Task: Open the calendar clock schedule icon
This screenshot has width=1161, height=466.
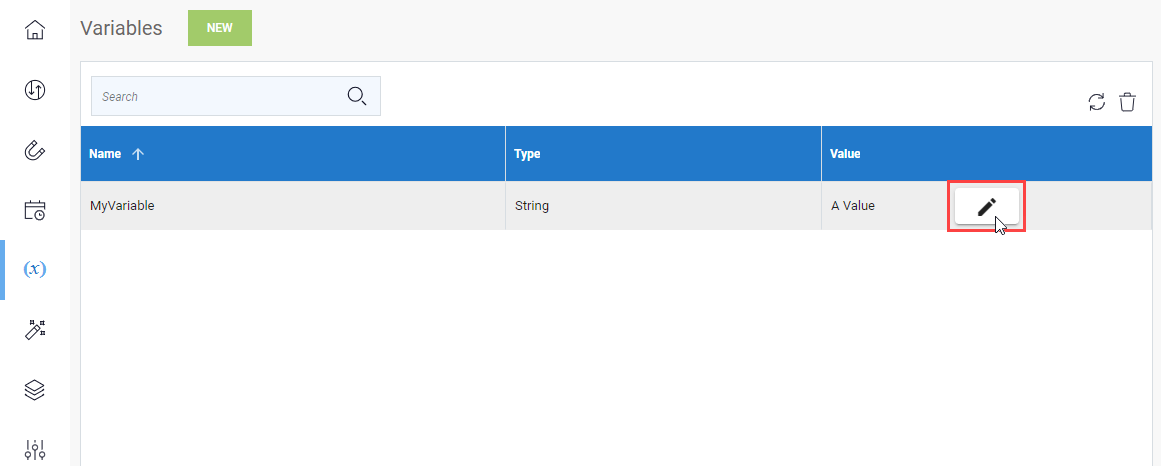Action: [34, 210]
